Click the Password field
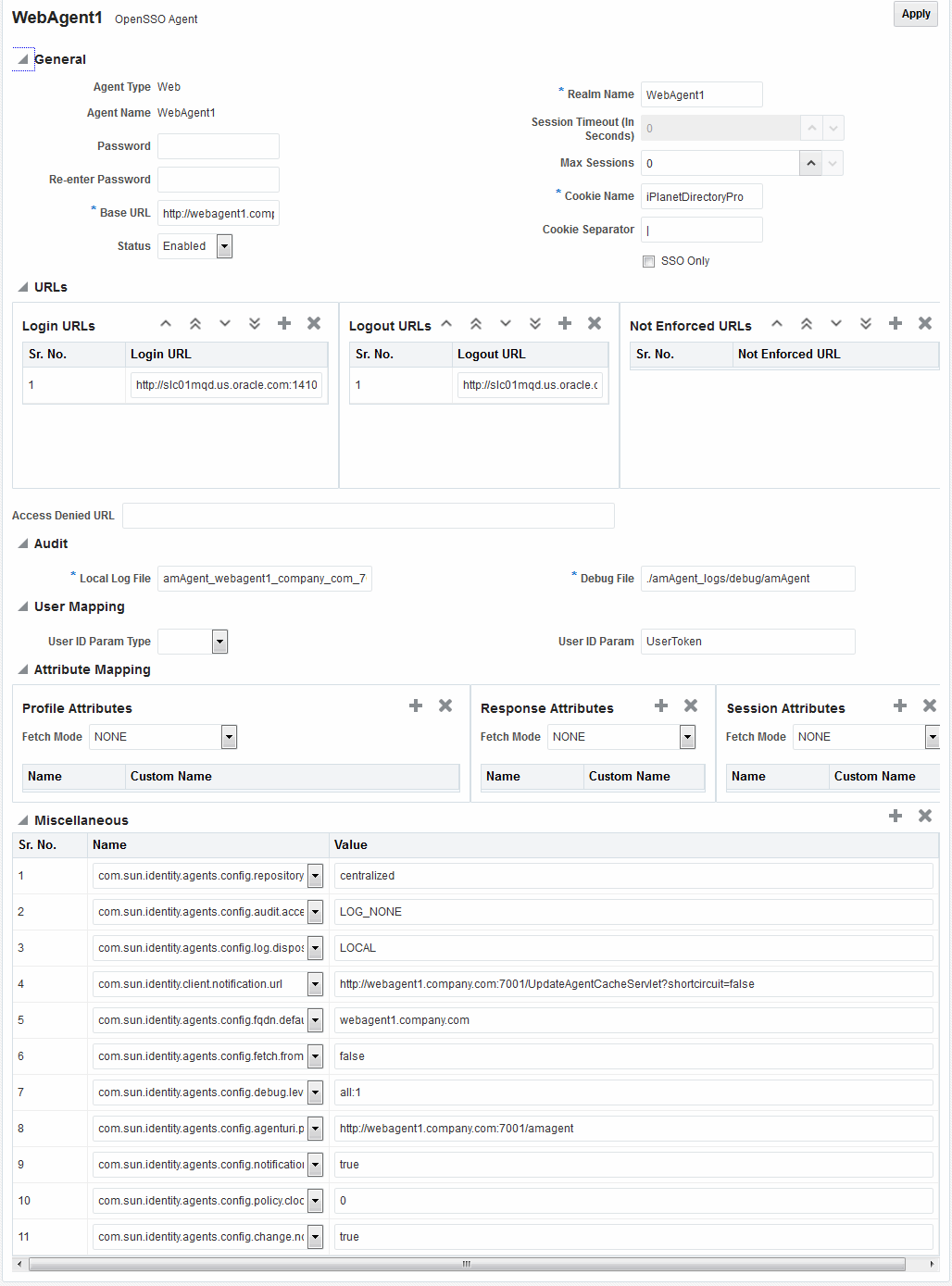This screenshot has width=952, height=1286. (x=219, y=146)
